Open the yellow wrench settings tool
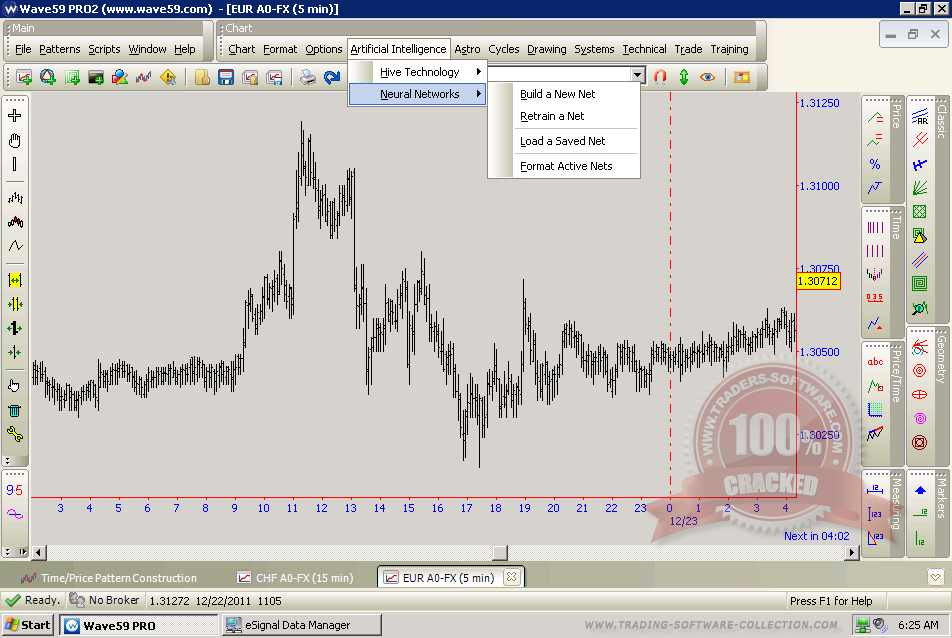 [x=15, y=434]
